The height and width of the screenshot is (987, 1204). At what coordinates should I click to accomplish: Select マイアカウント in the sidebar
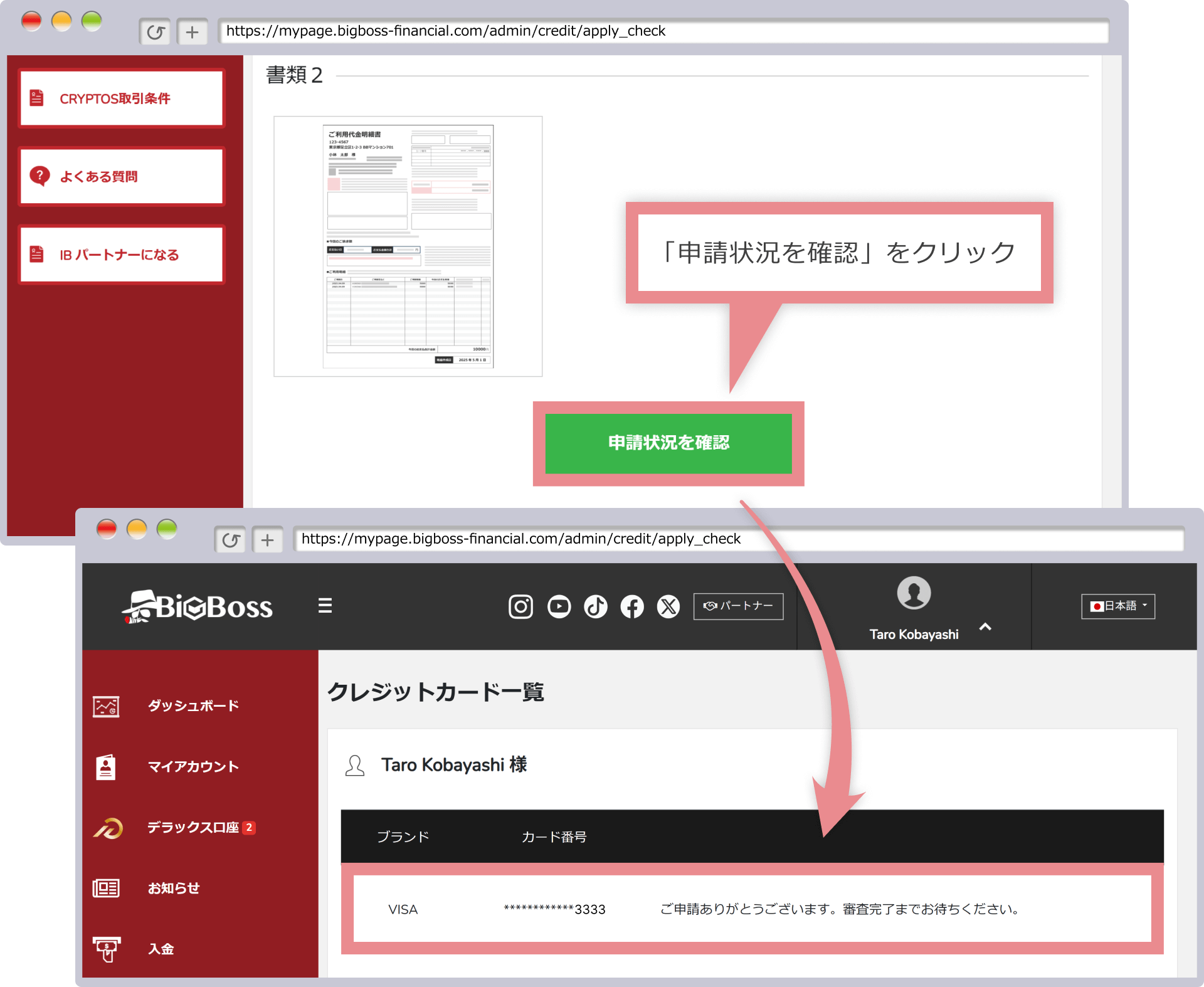point(193,766)
